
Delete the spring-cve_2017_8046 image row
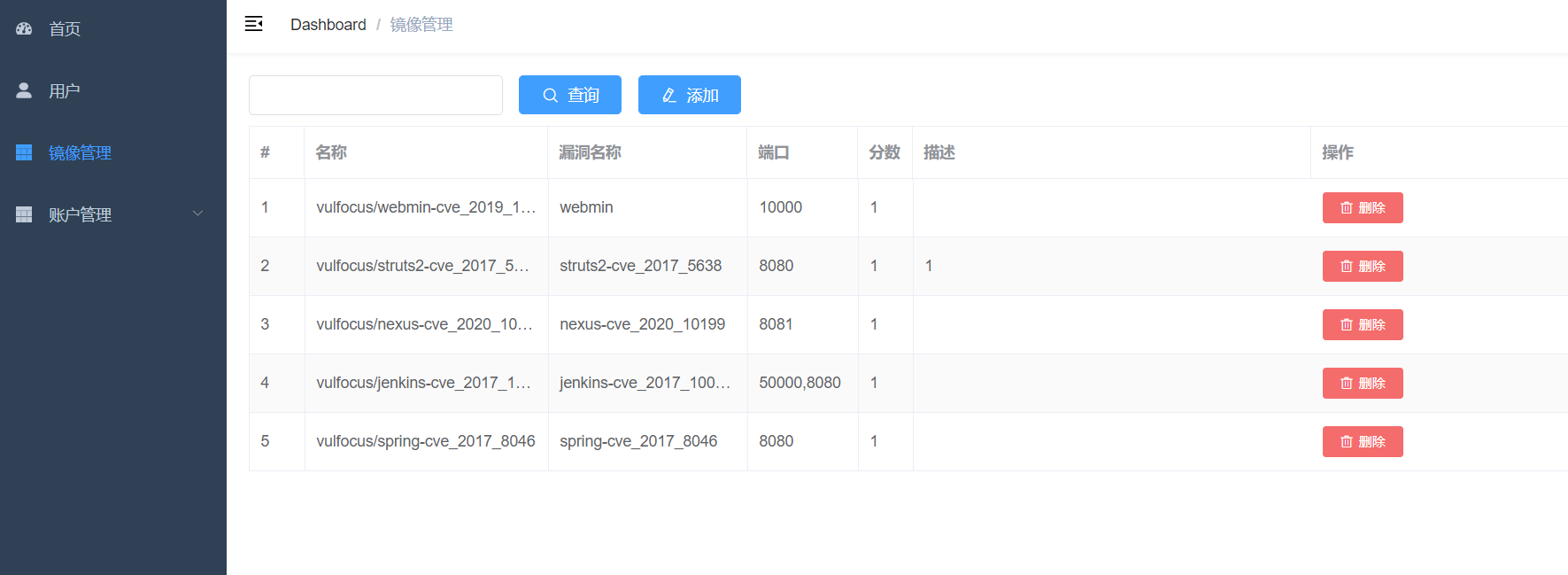coord(1362,442)
